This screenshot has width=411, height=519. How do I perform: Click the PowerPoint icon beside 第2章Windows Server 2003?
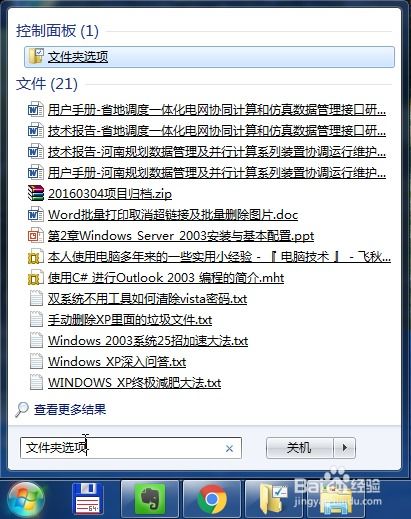(36, 235)
